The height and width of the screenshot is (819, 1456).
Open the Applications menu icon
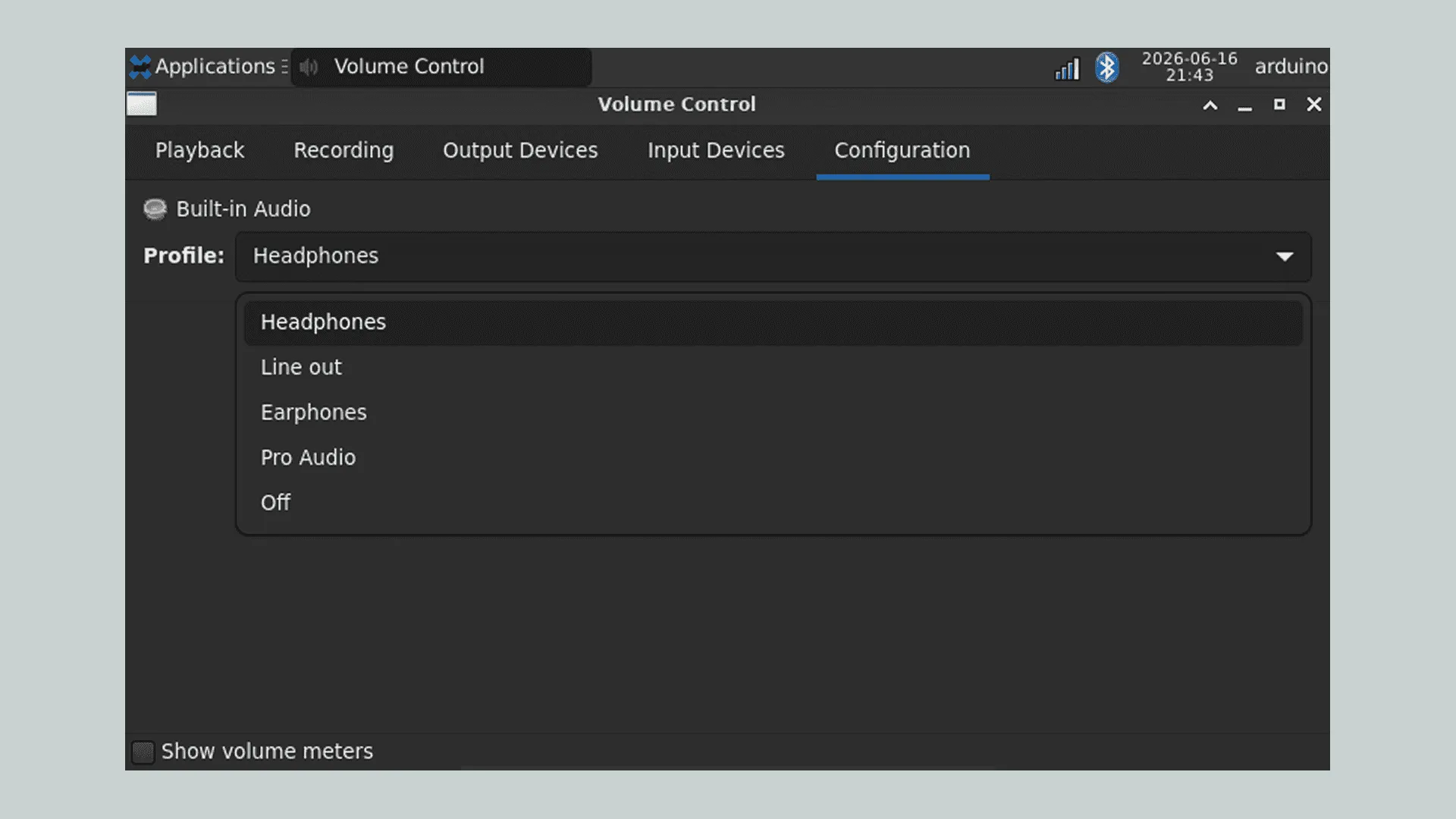pos(140,67)
